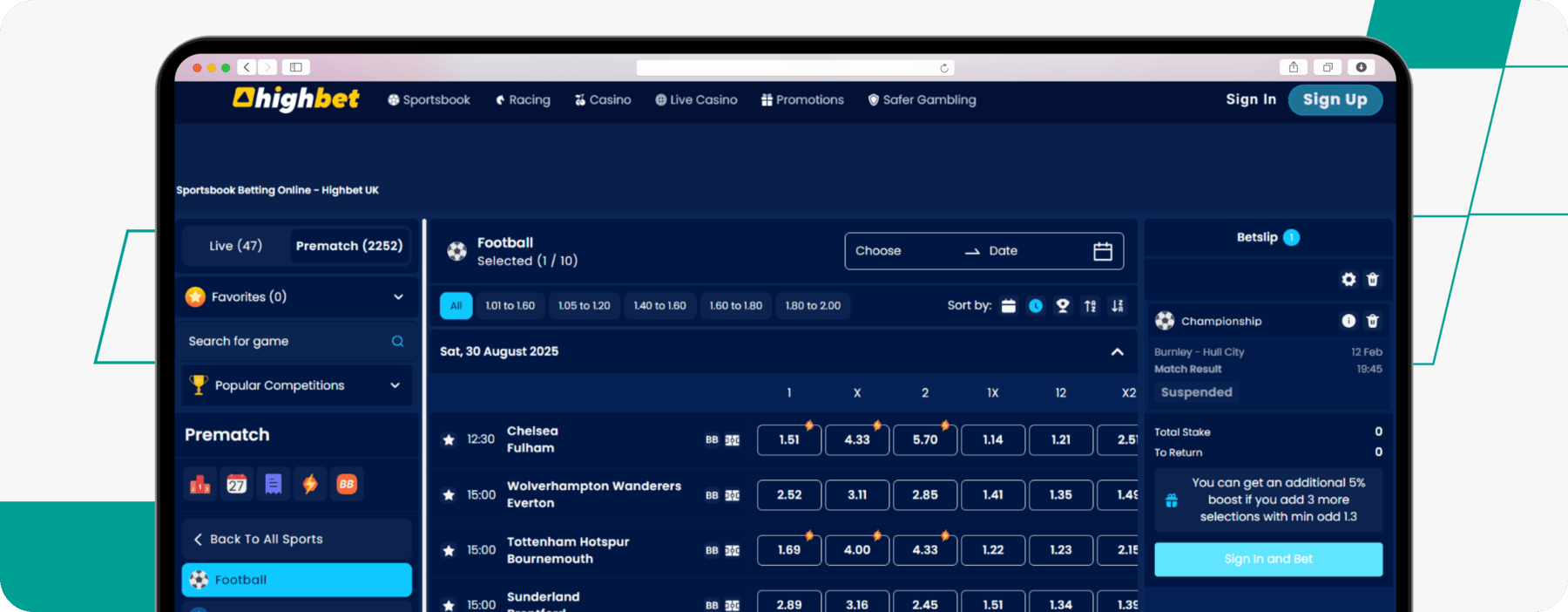Go back with browser back arrow
1568x612 pixels.
[247, 67]
